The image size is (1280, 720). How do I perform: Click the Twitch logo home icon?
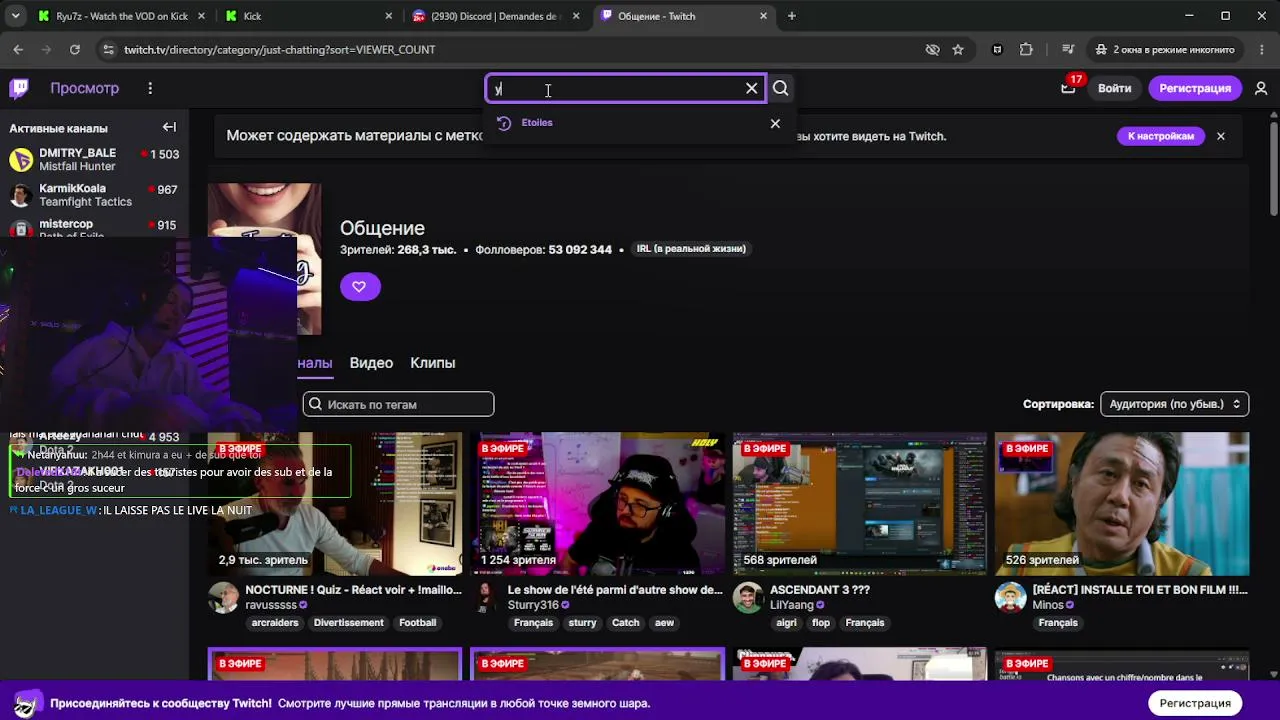tap(19, 88)
